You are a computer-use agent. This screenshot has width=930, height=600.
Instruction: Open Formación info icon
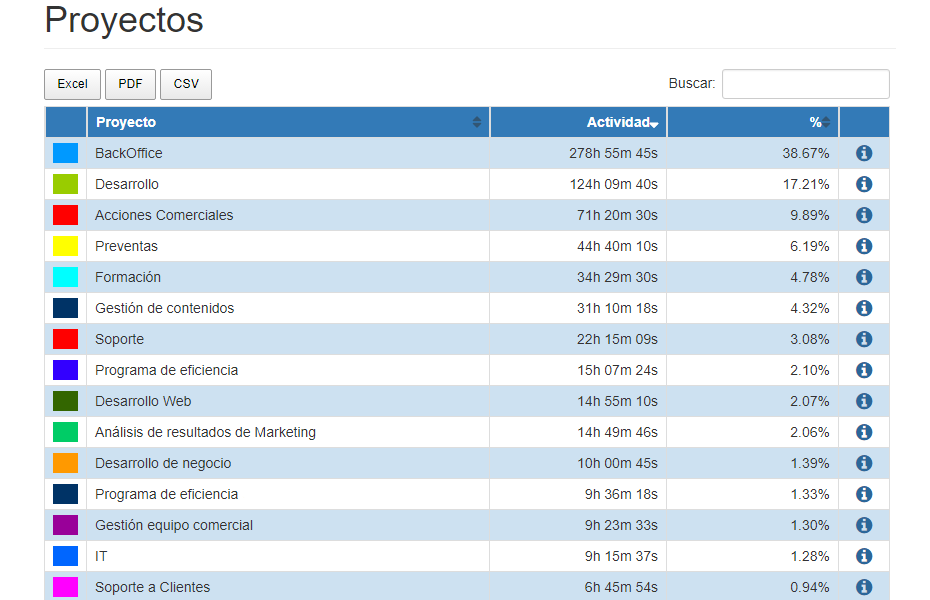click(864, 277)
